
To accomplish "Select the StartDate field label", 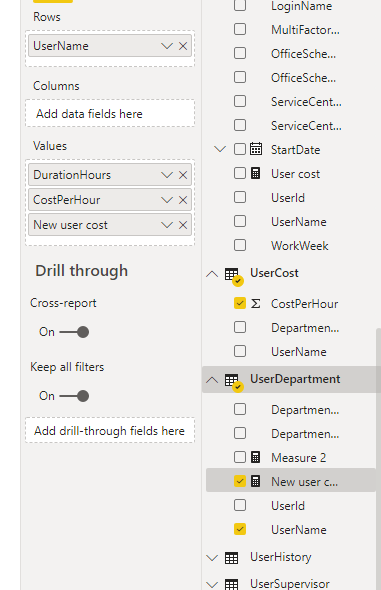I will tap(296, 150).
